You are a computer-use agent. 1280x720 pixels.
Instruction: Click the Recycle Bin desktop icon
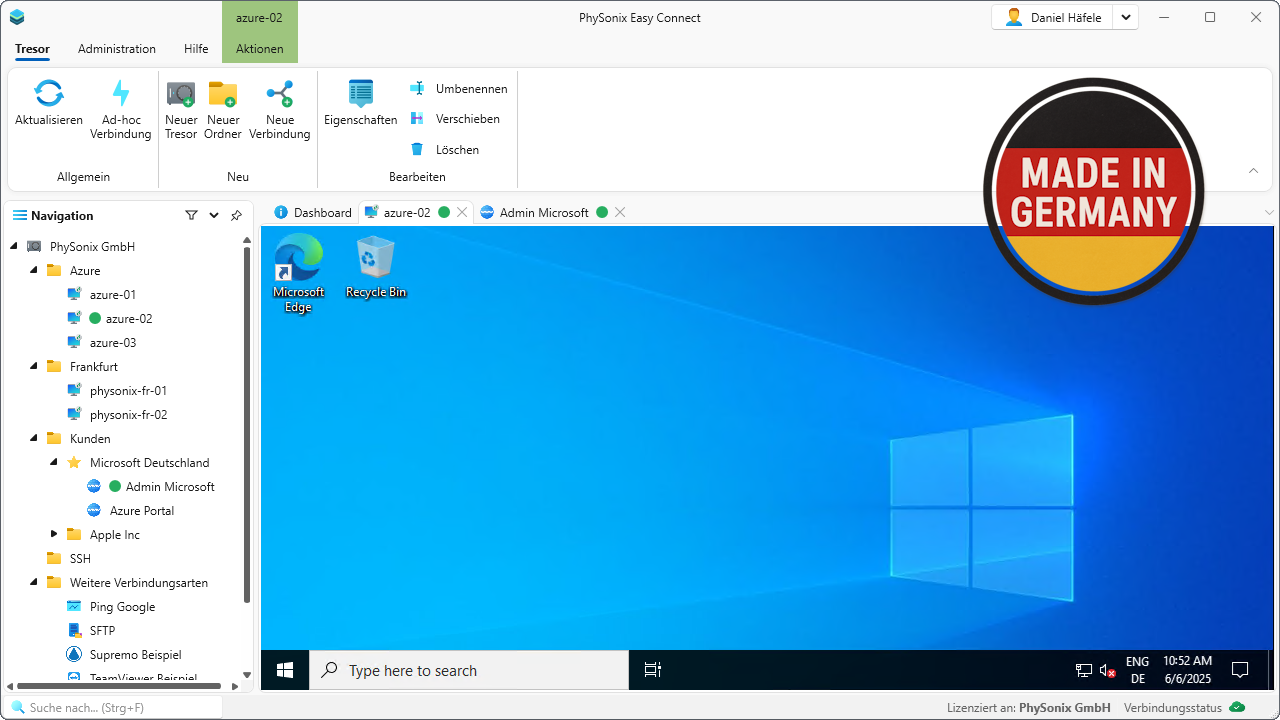click(x=376, y=267)
